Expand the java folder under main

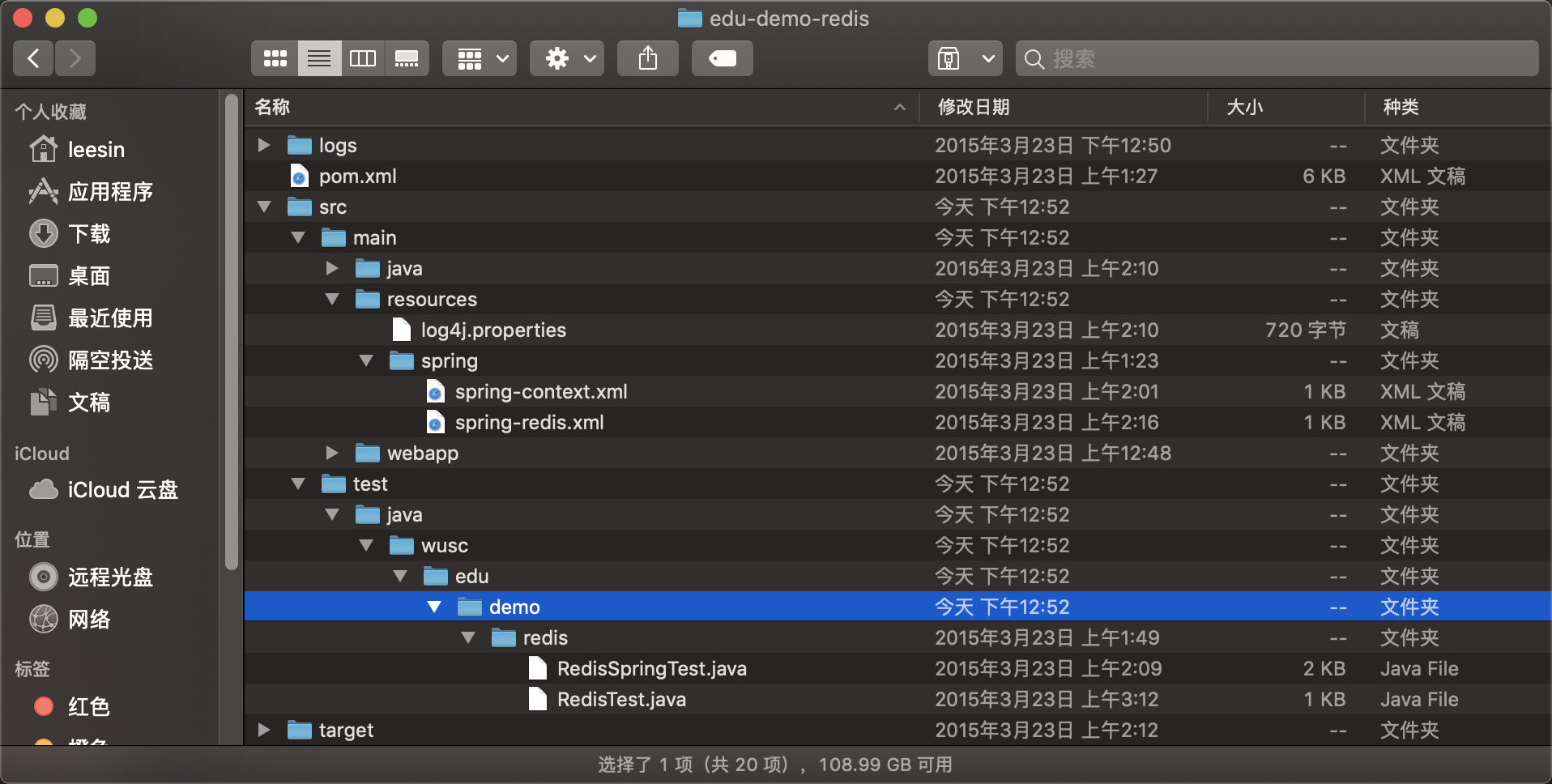click(332, 268)
